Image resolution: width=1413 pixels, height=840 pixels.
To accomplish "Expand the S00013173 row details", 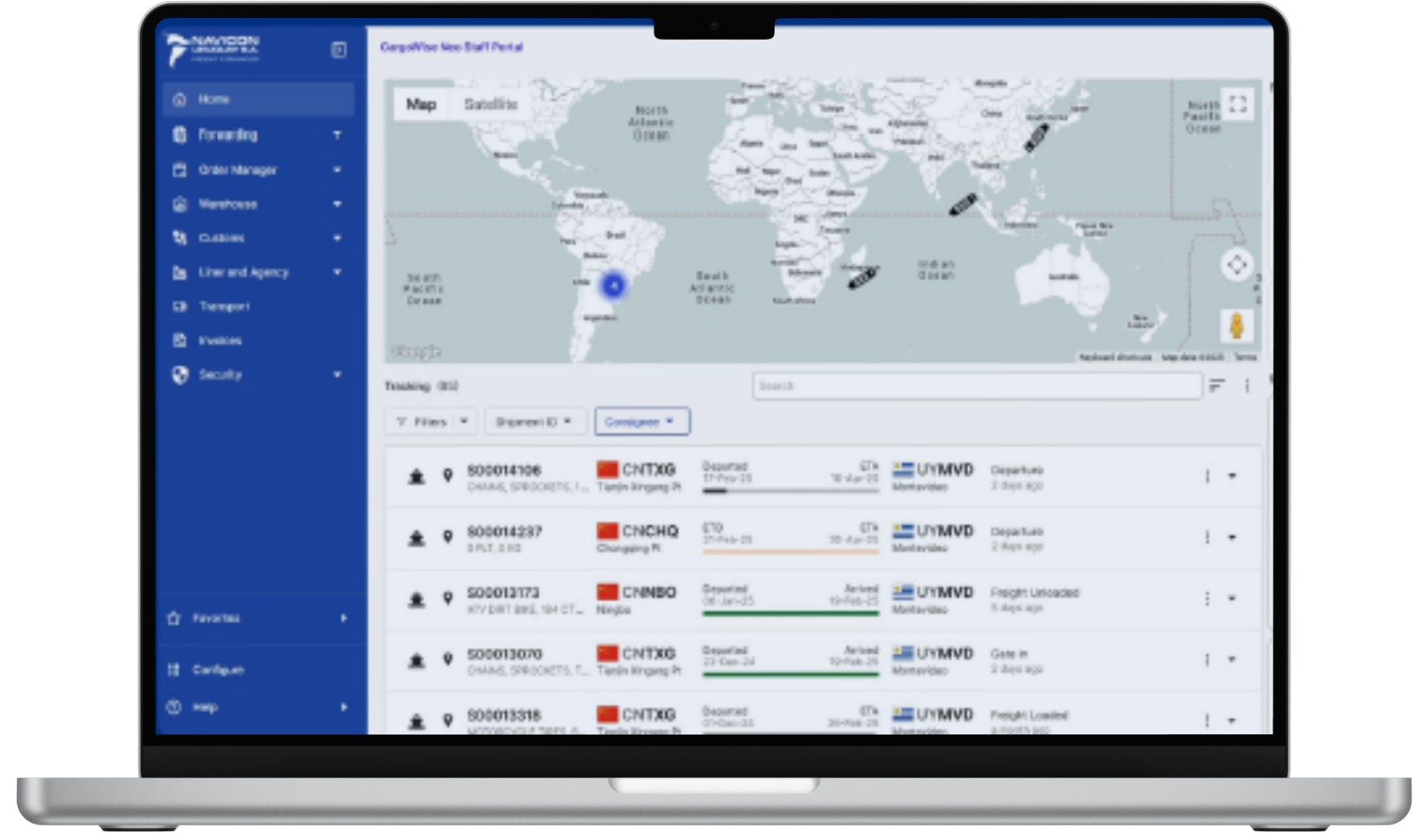I will click(1232, 599).
